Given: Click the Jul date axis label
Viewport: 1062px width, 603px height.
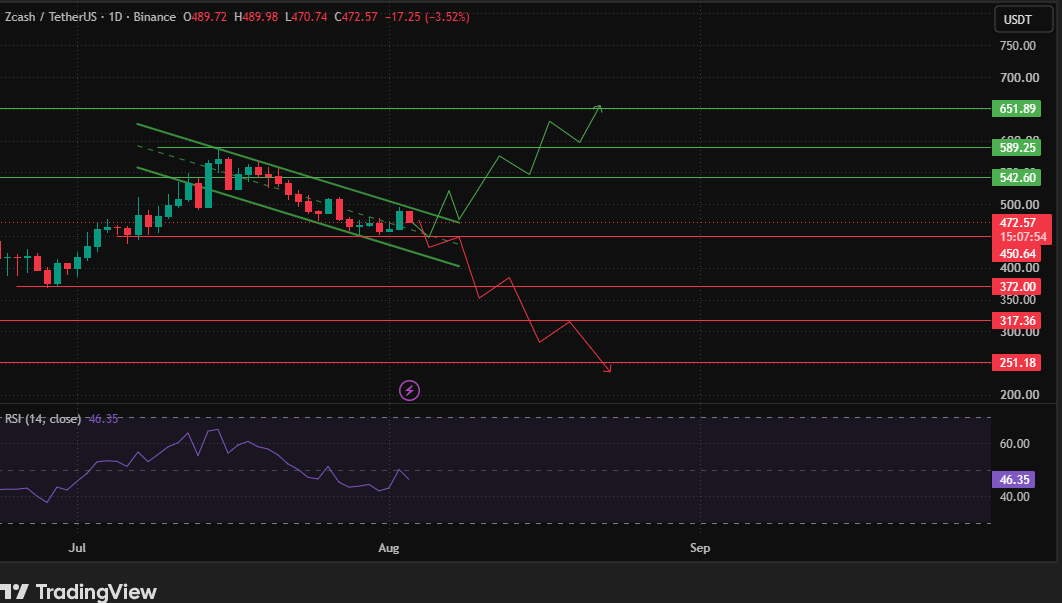Looking at the screenshot, I should (77, 547).
